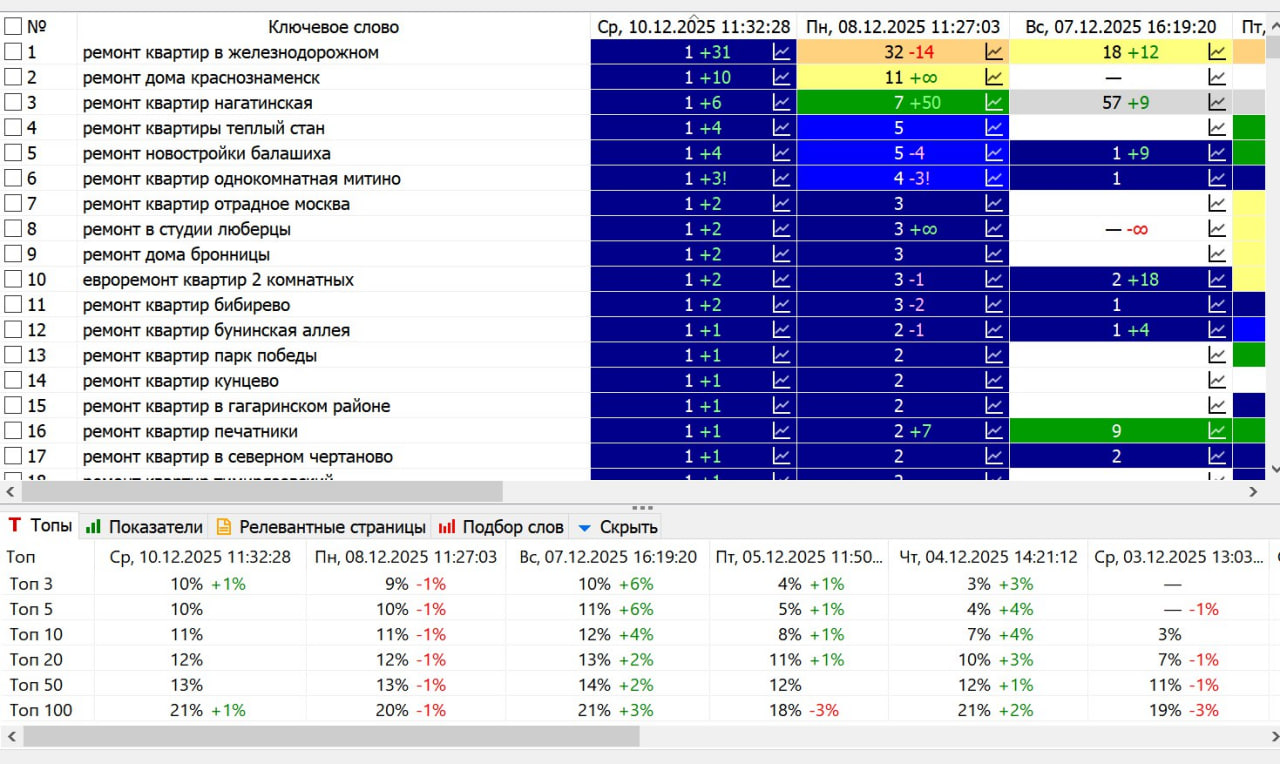Open the 08.12.2025 chart icon in row 9
The image size is (1280, 764).
pos(994,254)
